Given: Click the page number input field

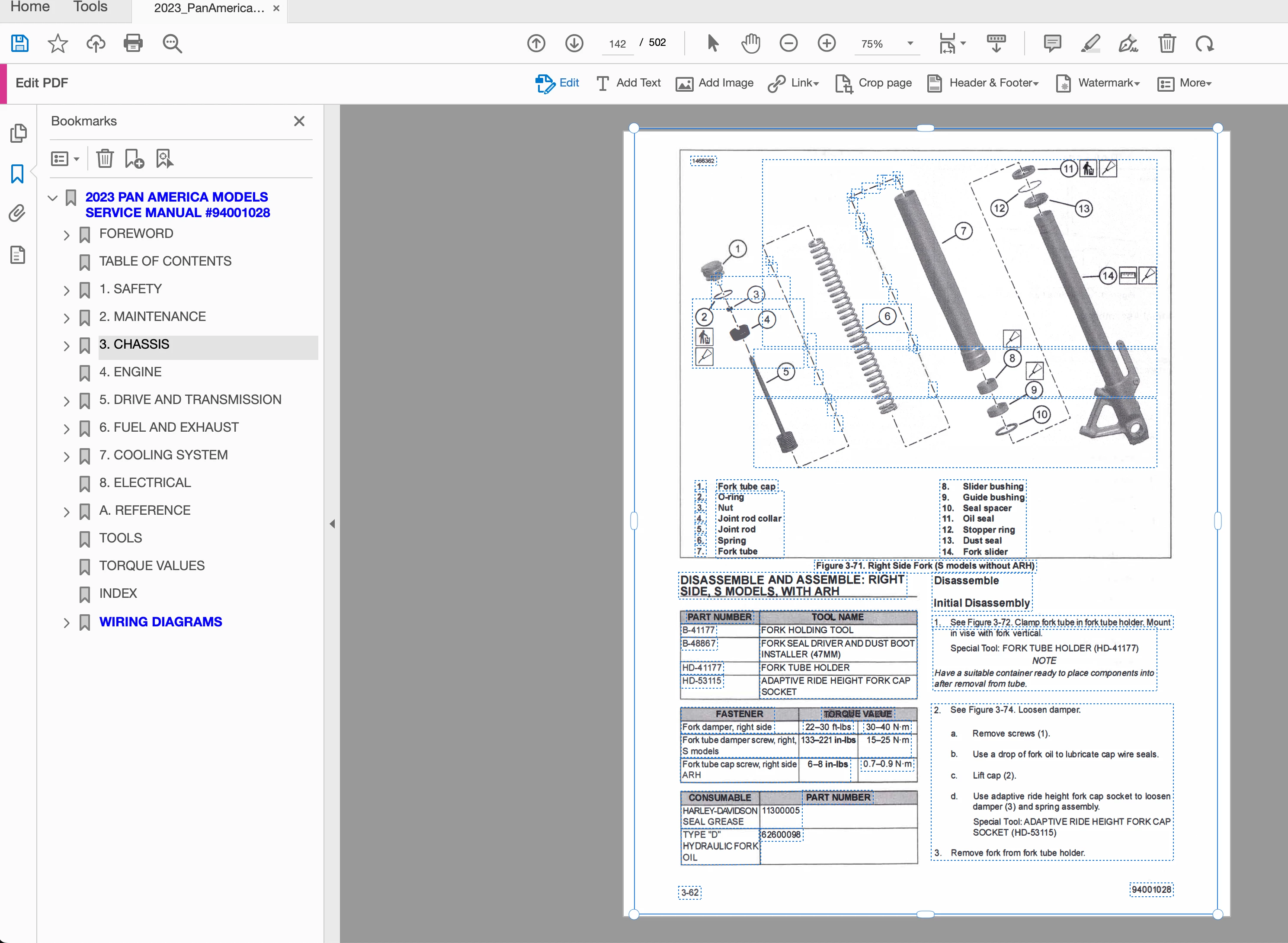Looking at the screenshot, I should click(618, 44).
